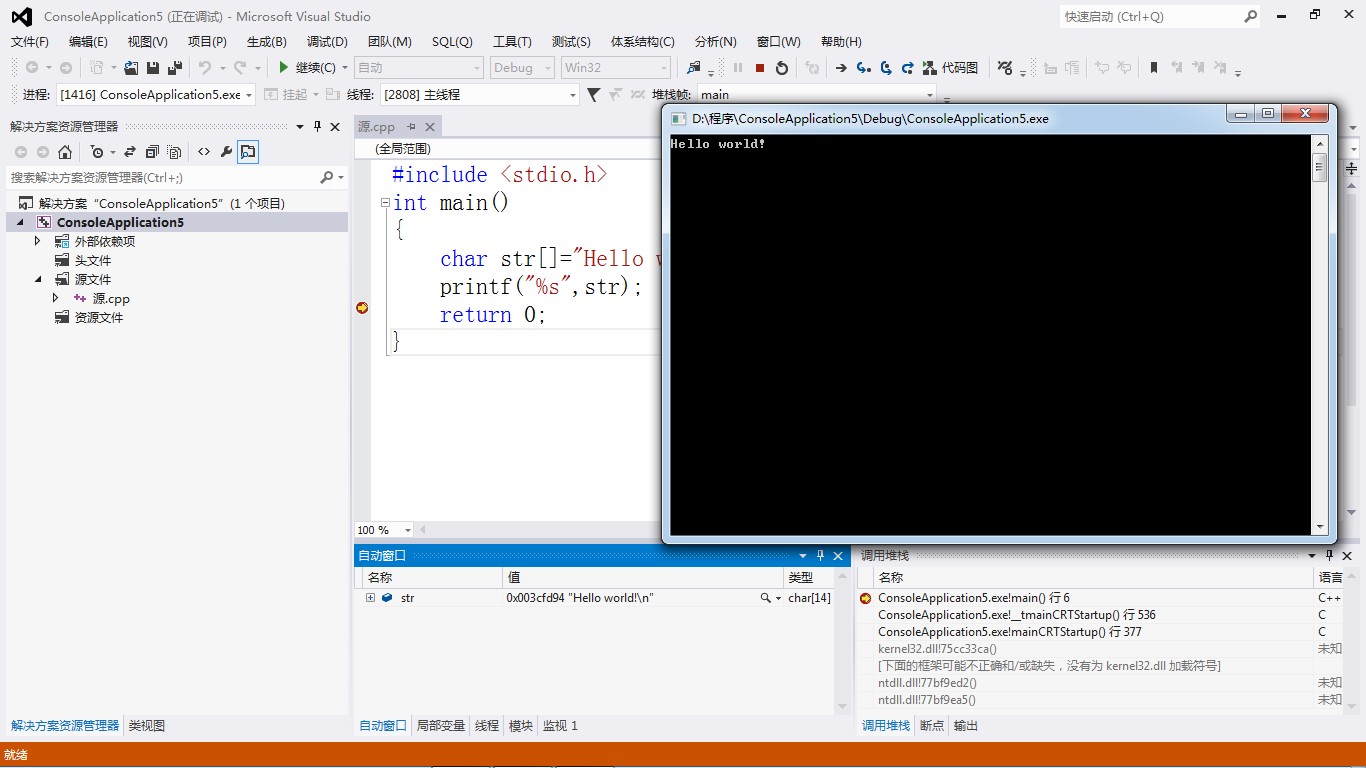Open the 生成(B) menu
The height and width of the screenshot is (768, 1366).
click(x=266, y=42)
